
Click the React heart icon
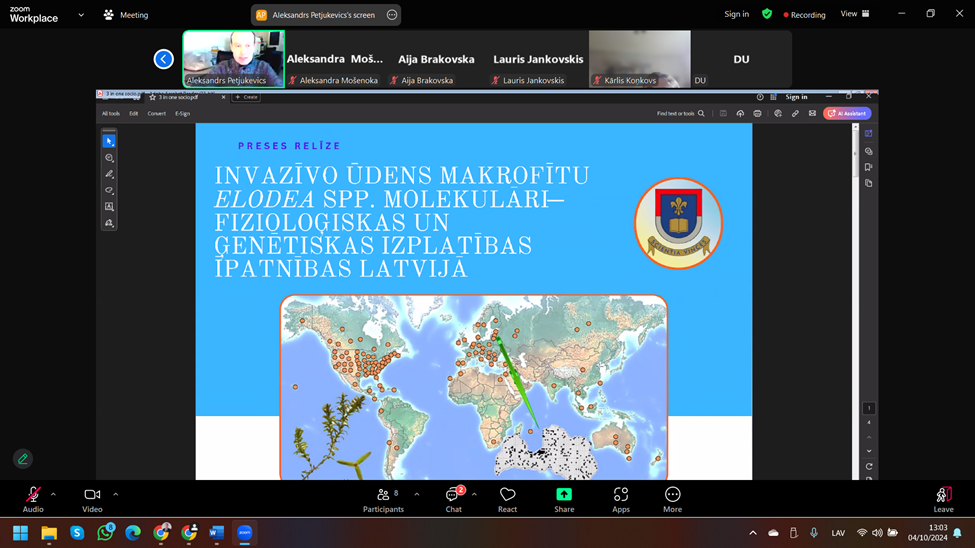point(507,499)
